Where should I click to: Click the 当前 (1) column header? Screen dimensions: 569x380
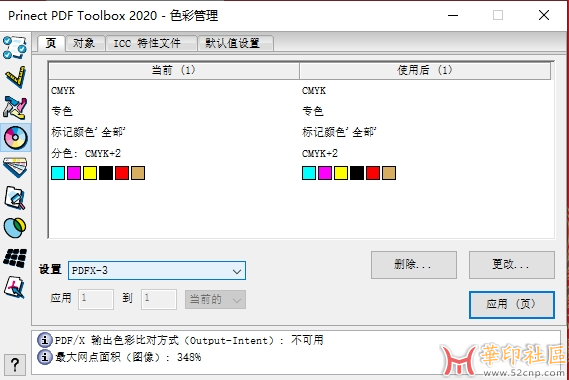(x=174, y=70)
